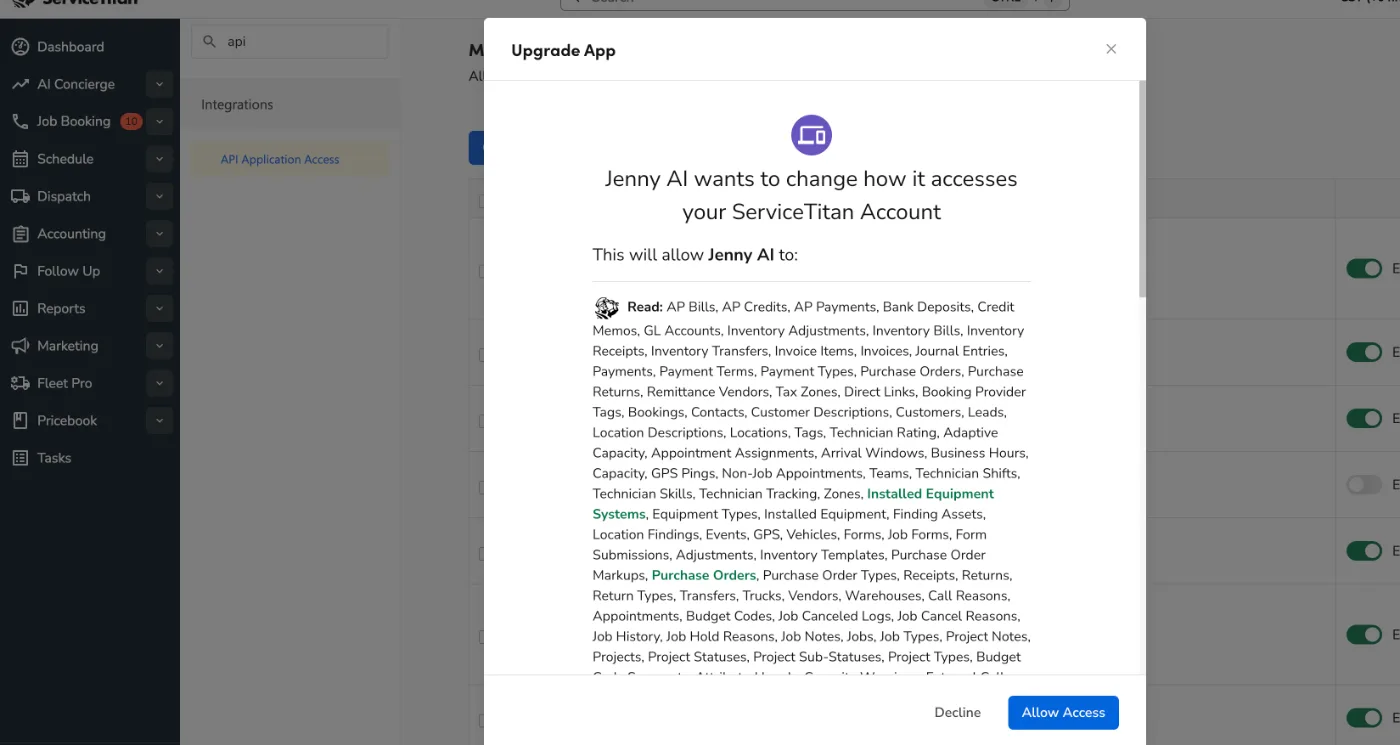Screen dimensions: 1400x745
Task: Expand the AI Concierge menu chevron
Action: (159, 85)
